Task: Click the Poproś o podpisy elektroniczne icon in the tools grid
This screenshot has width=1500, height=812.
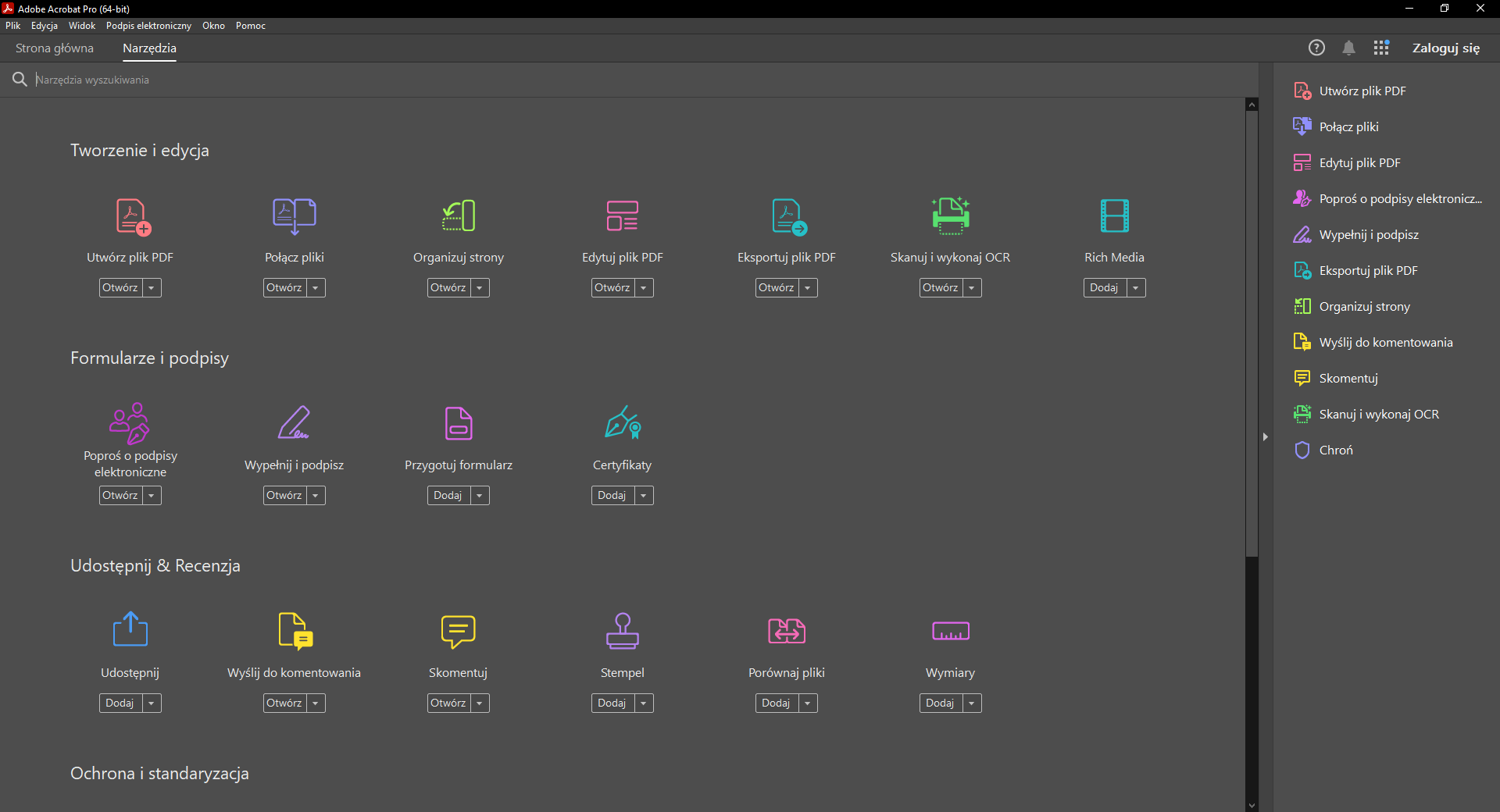Action: click(130, 423)
